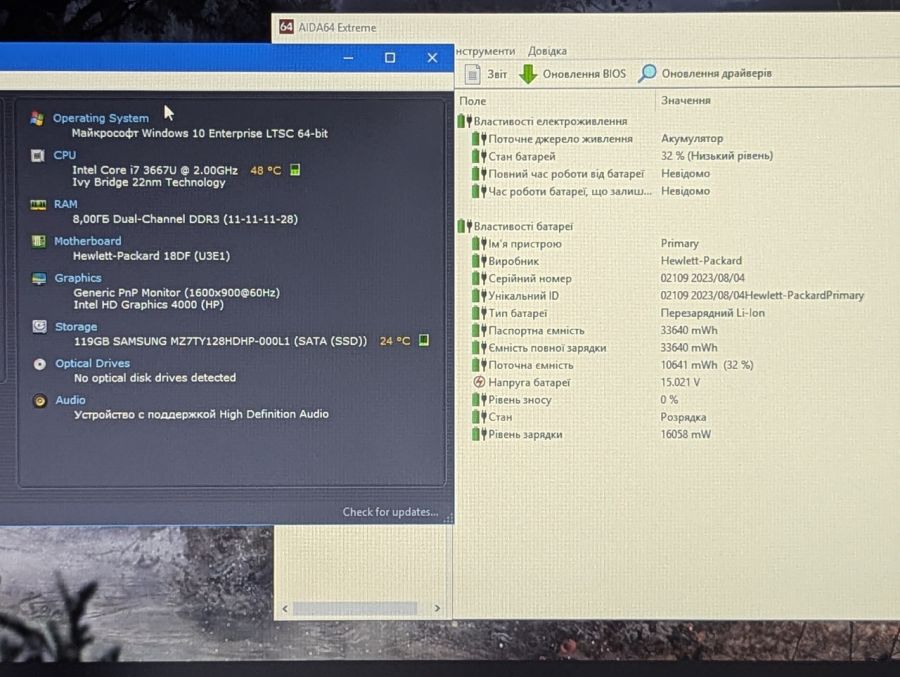Viewport: 900px width, 677px height.
Task: Click the Оновлення BIOS button label
Action: pos(584,74)
